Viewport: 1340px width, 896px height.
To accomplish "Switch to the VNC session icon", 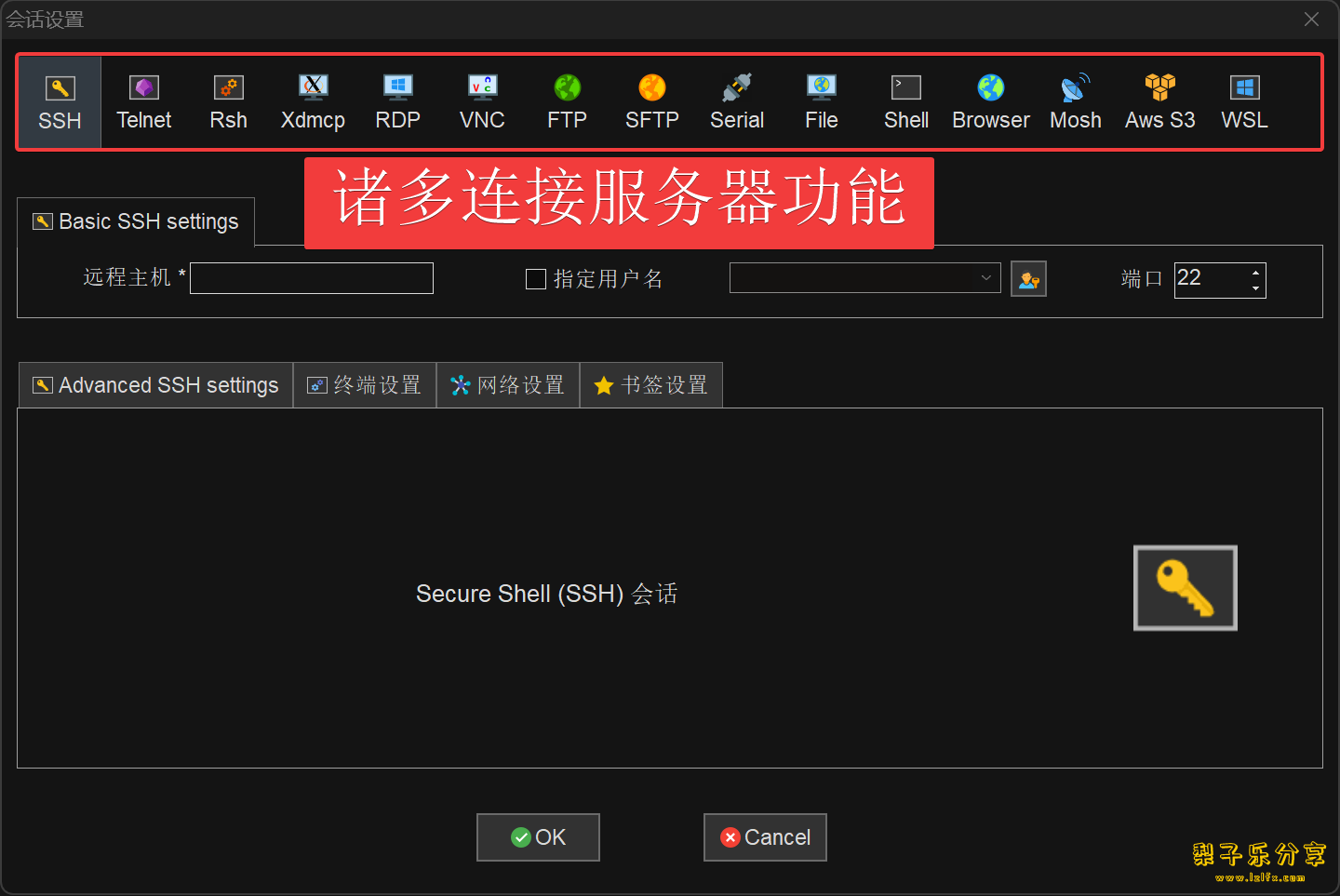I will point(482,102).
